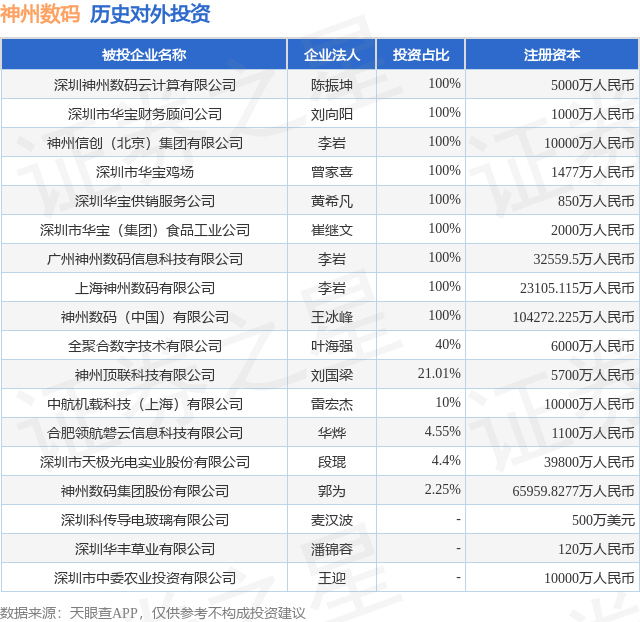Click the 40% investment ratio value
This screenshot has width=640, height=622.
pyautogui.click(x=448, y=344)
